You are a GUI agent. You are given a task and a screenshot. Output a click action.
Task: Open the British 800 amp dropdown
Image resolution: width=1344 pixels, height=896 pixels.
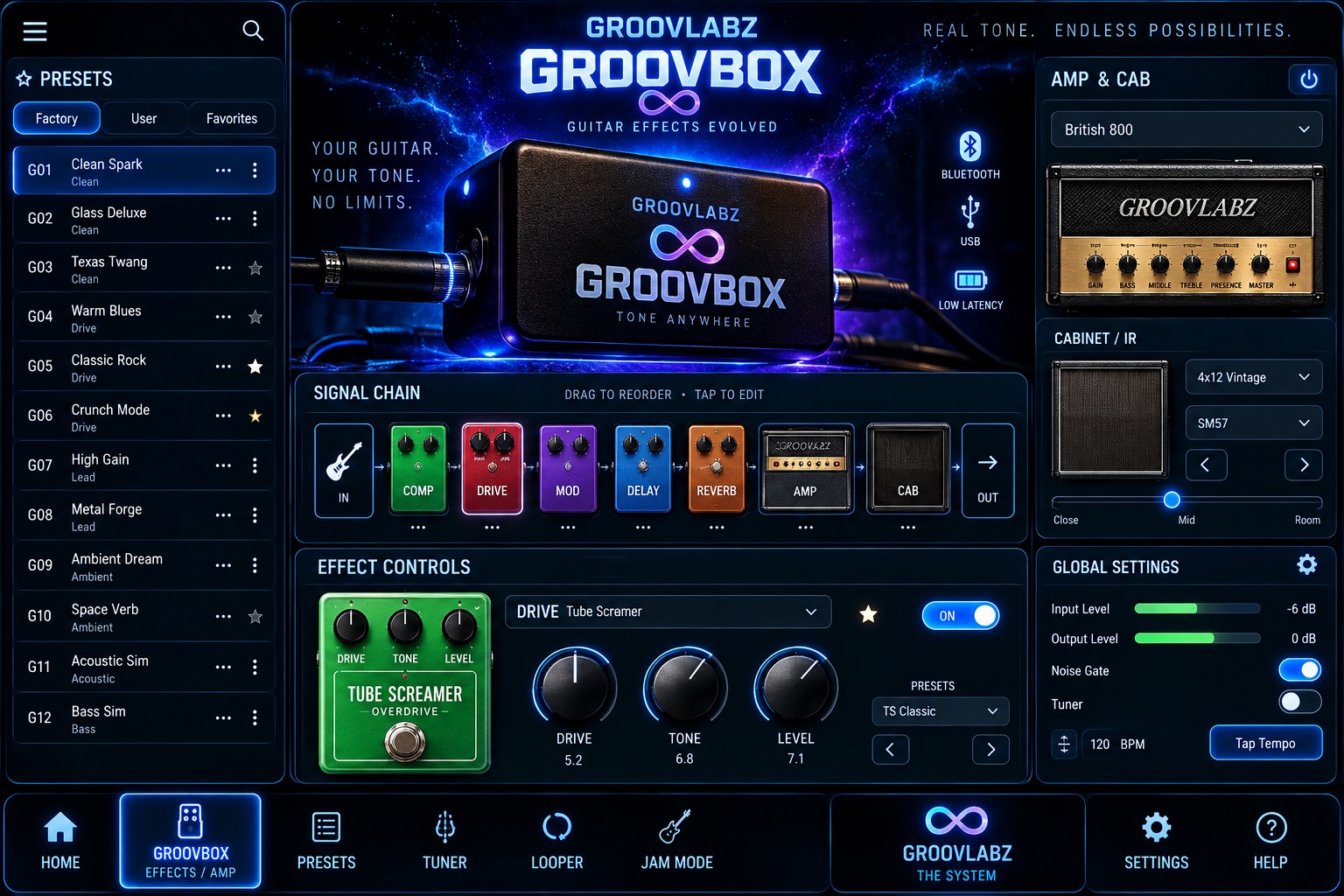tap(1186, 129)
